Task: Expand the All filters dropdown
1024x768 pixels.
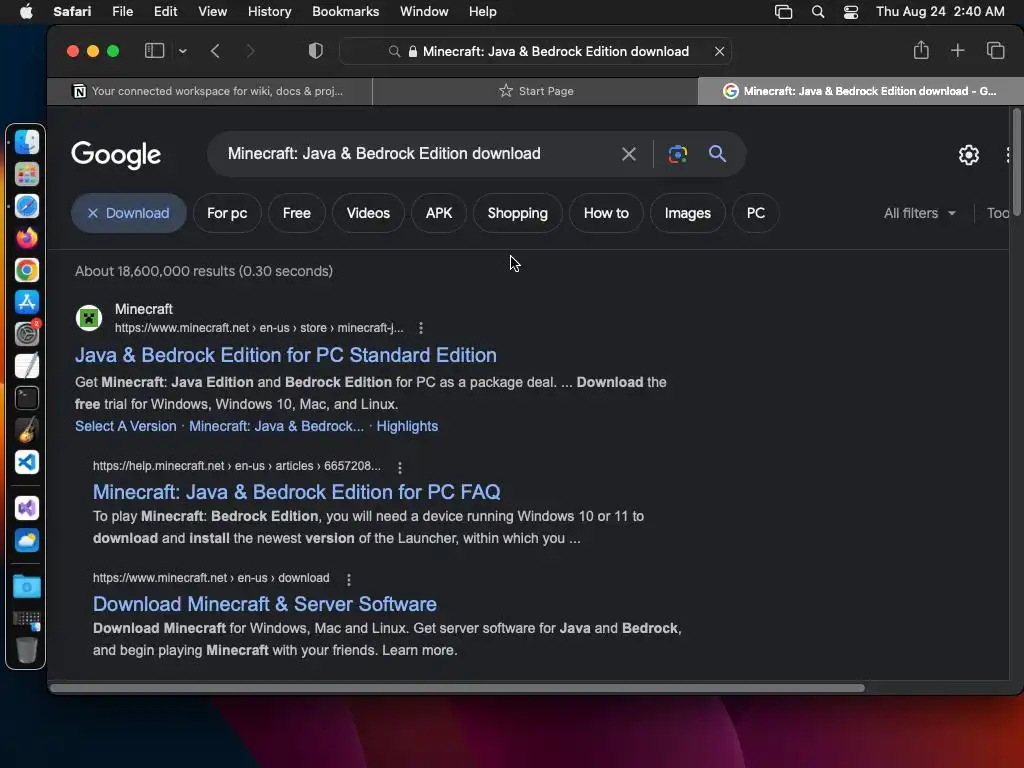Action: tap(920, 213)
